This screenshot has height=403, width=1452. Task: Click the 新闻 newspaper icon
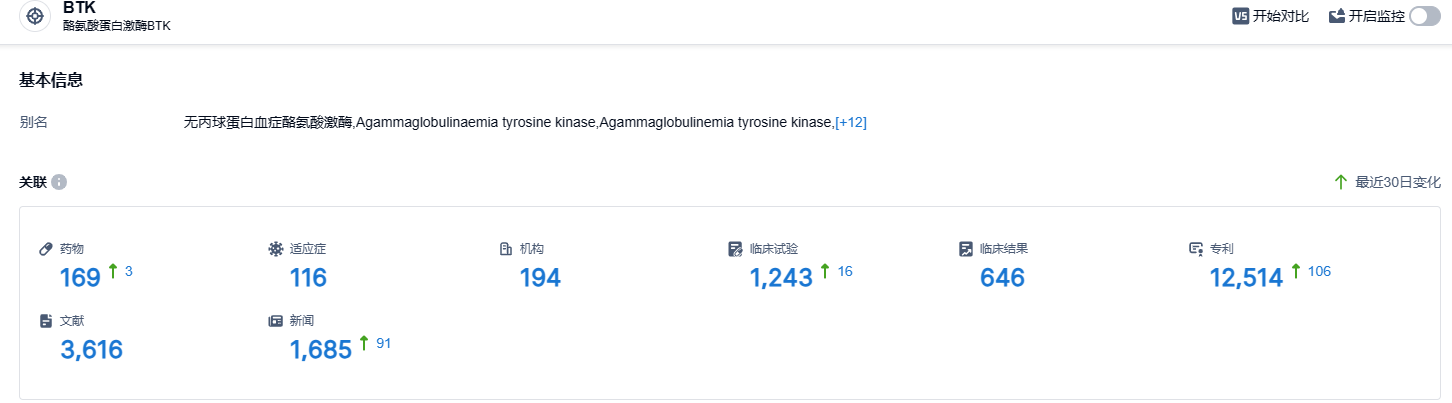tap(276, 321)
